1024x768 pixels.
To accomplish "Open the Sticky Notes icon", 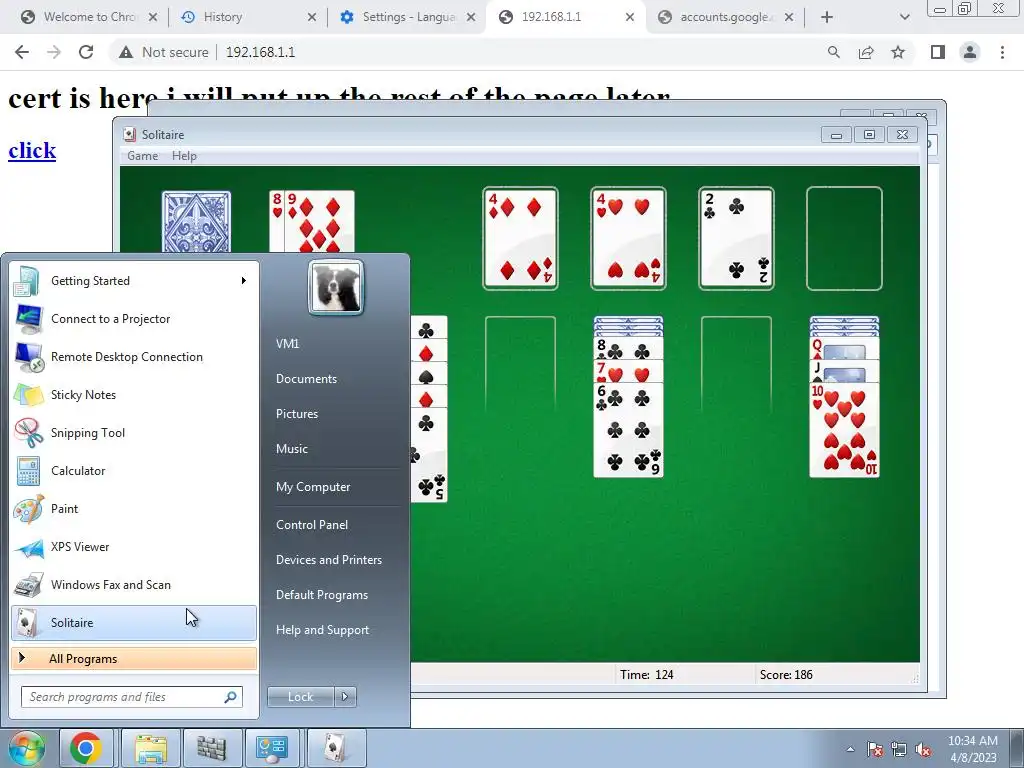I will tap(27, 394).
